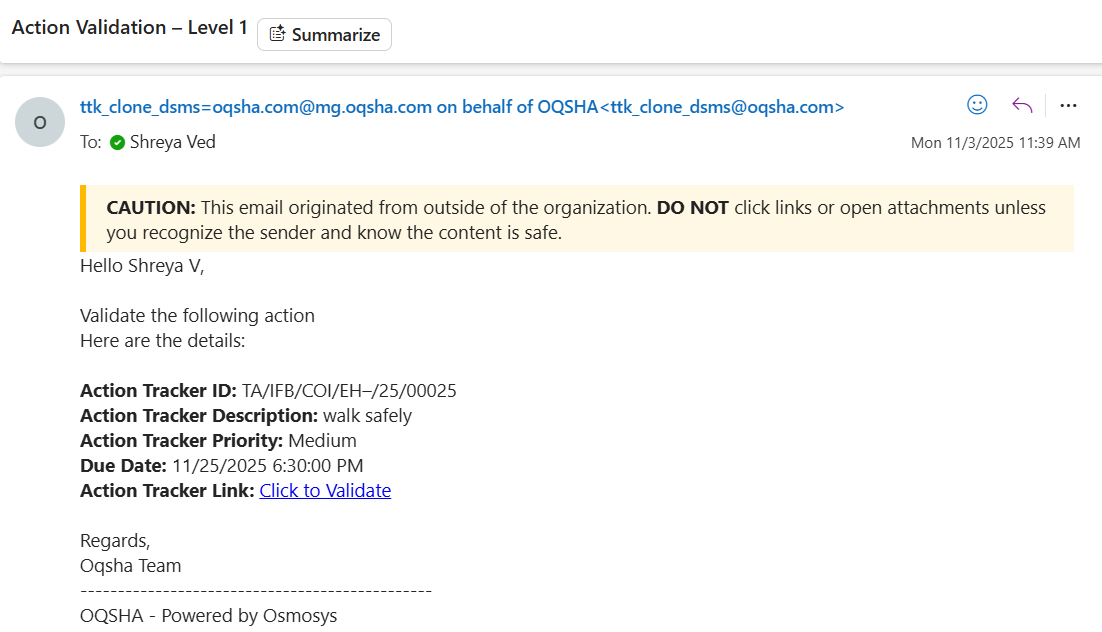This screenshot has width=1102, height=632.
Task: Click the Due Date value 11/25/2025
Action: (x=267, y=466)
